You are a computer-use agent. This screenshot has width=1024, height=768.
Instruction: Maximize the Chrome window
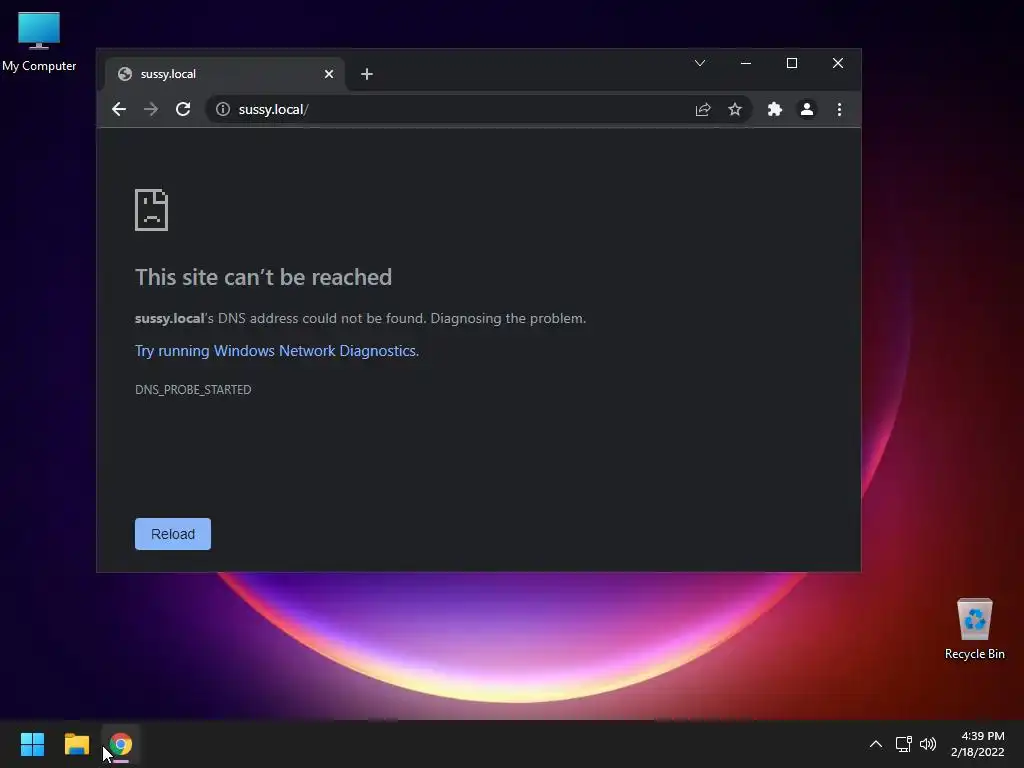[x=792, y=63]
